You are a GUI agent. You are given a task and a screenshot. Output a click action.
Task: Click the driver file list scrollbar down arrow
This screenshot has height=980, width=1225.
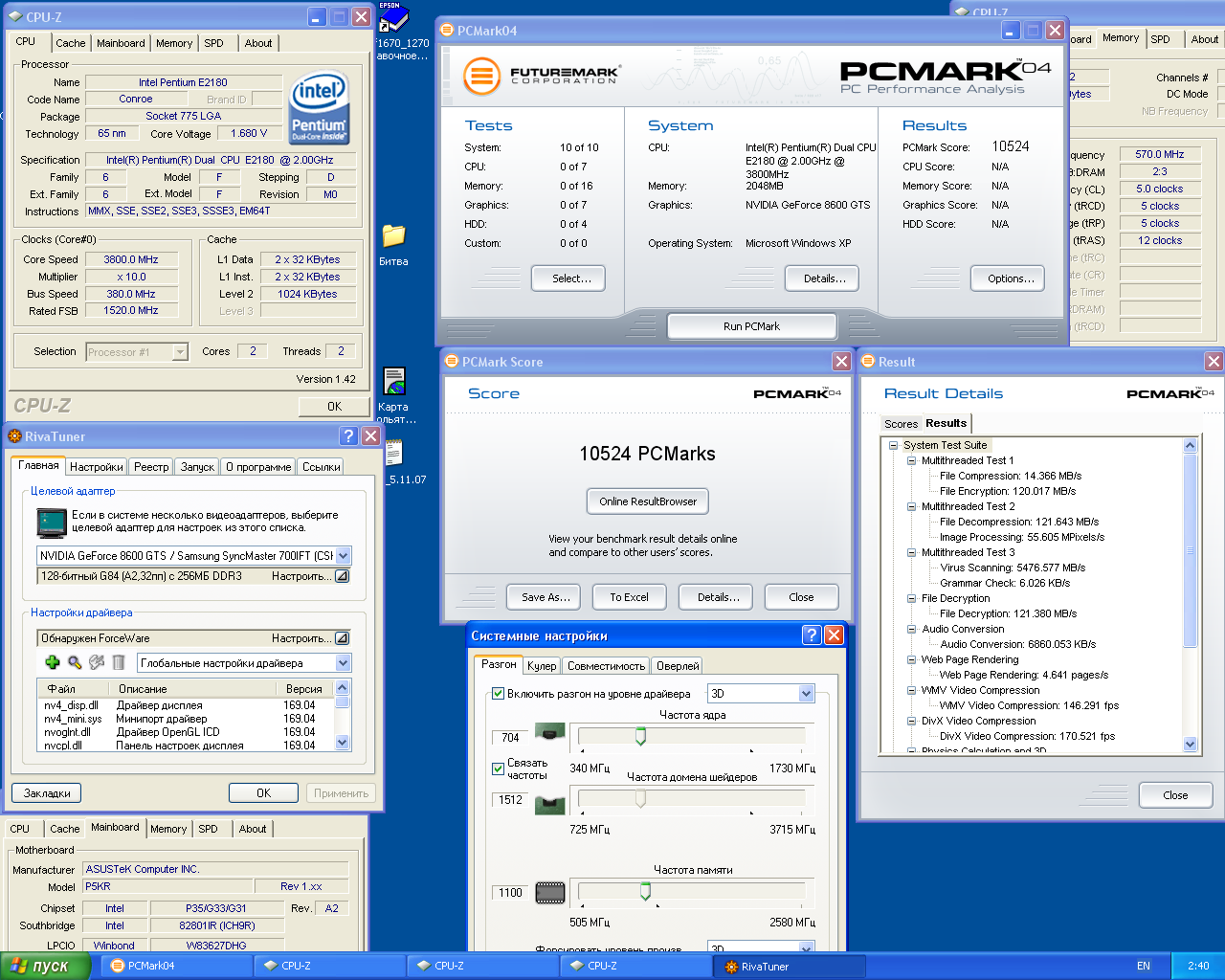[x=342, y=743]
